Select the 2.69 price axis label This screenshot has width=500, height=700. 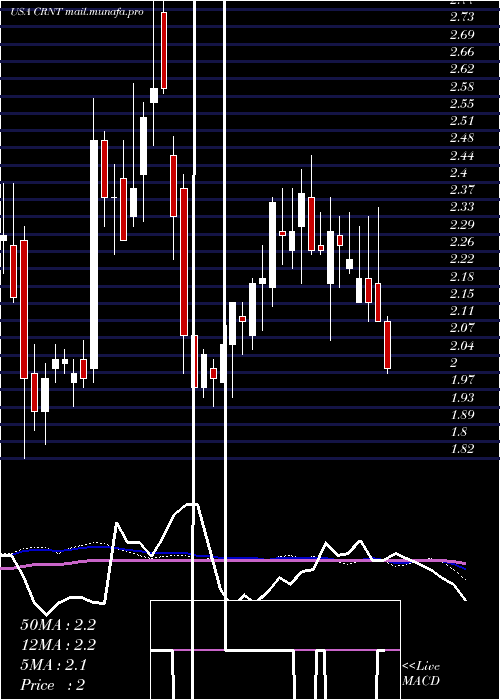click(462, 34)
